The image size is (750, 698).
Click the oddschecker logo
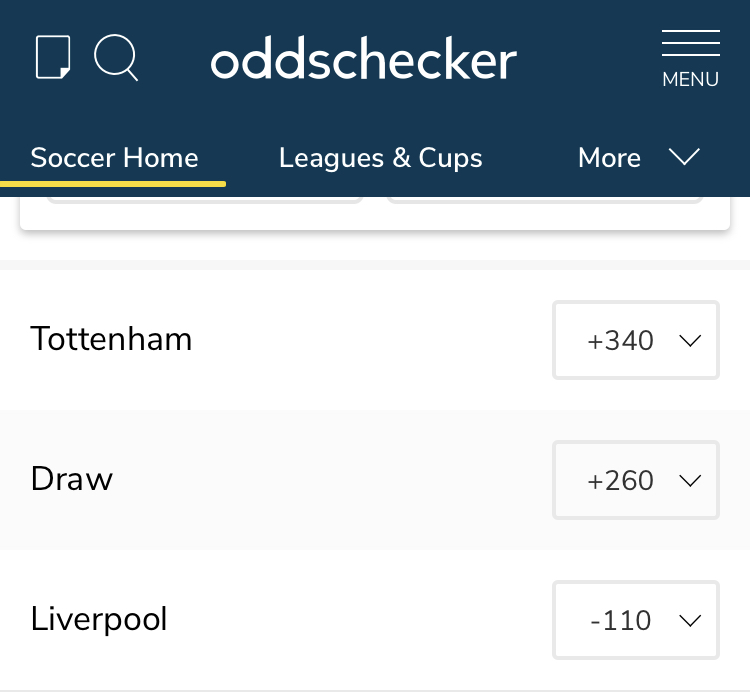[x=363, y=60]
